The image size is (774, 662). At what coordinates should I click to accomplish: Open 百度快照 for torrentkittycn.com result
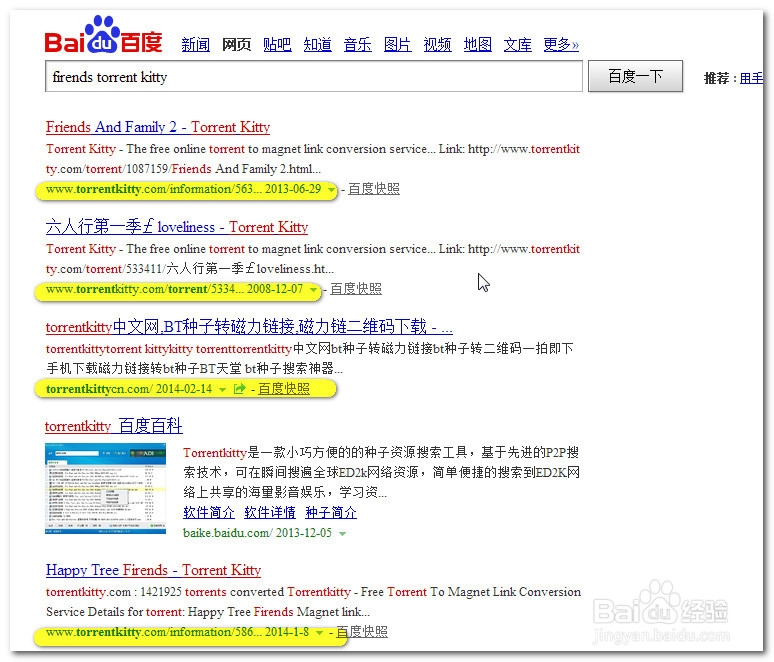pyautogui.click(x=284, y=389)
